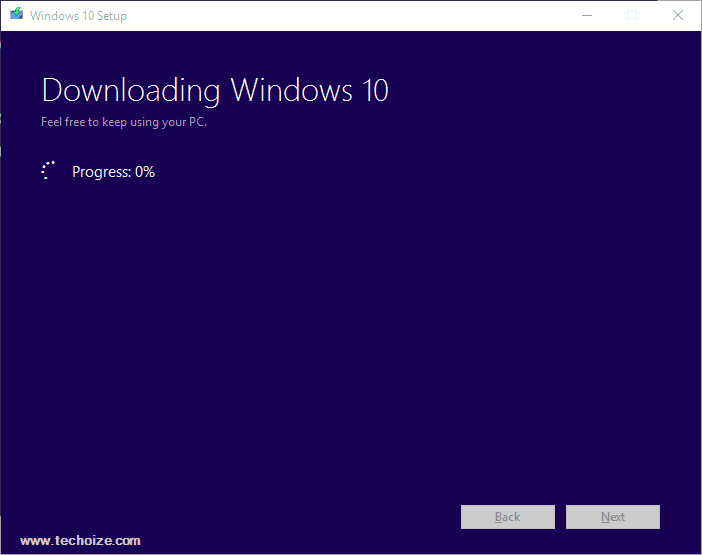Click the "Progress: 0%" text
Image resolution: width=702 pixels, height=555 pixels.
(113, 172)
